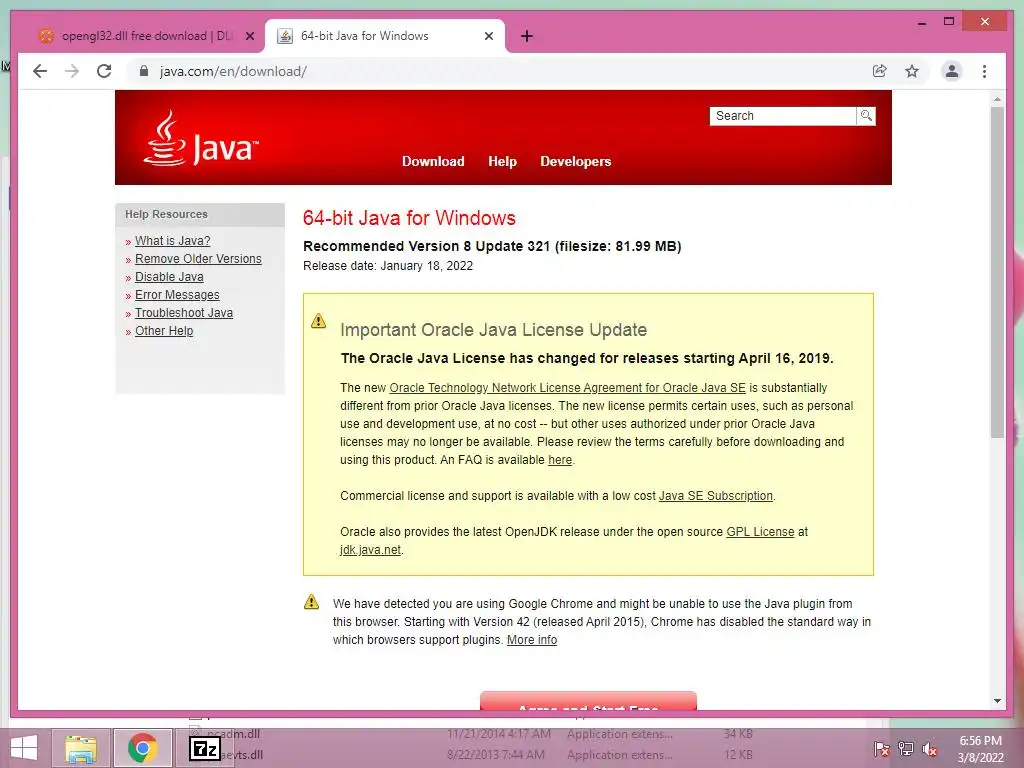The width and height of the screenshot is (1024, 768).
Task: Open 7-Zip from the taskbar
Action: click(x=205, y=748)
